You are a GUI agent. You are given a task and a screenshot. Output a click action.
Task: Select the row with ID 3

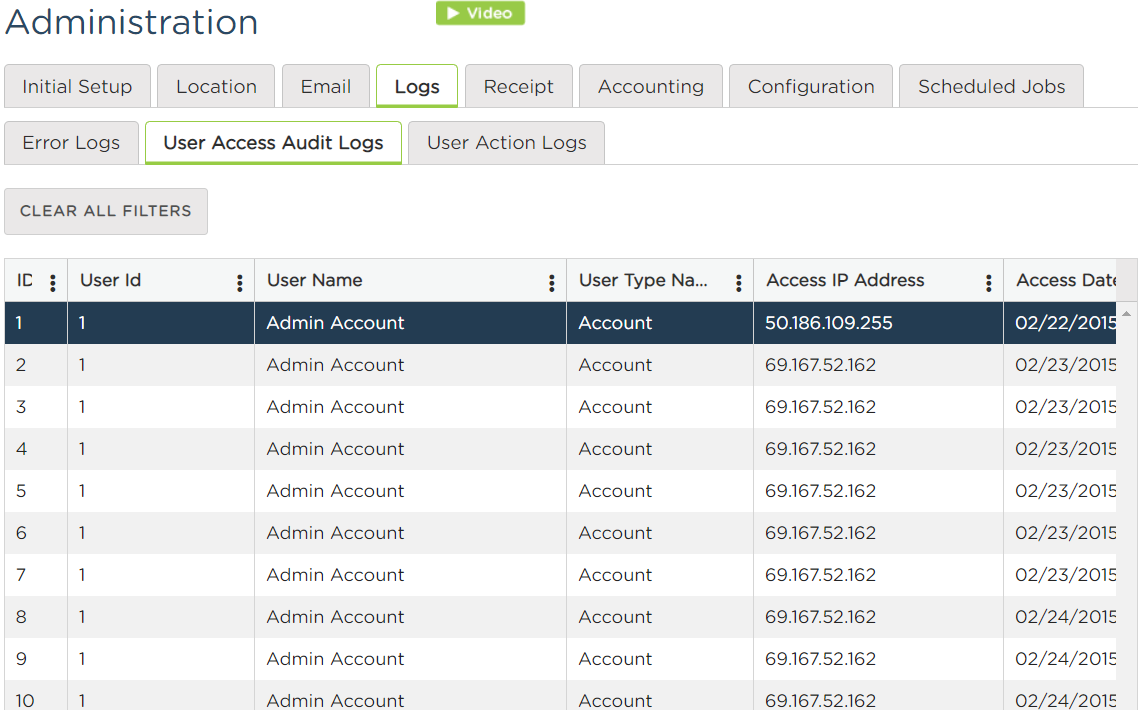pyautogui.click(x=560, y=407)
